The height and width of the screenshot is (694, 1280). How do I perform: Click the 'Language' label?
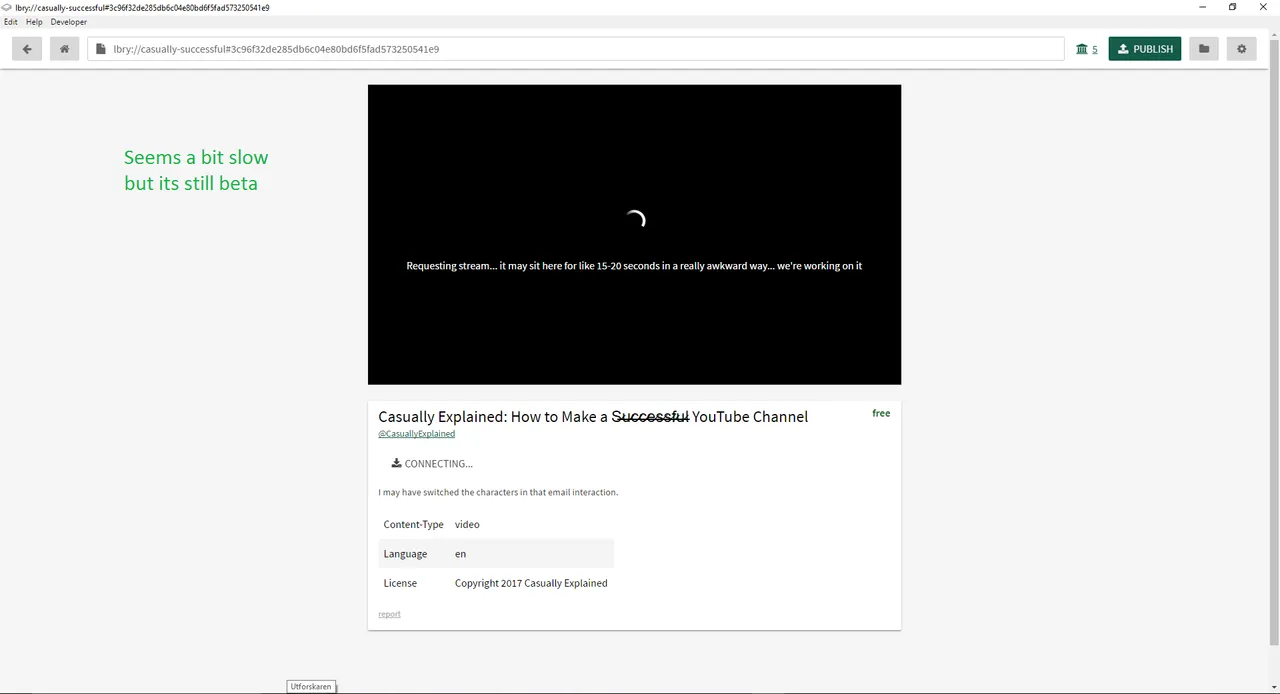pyautogui.click(x=405, y=554)
